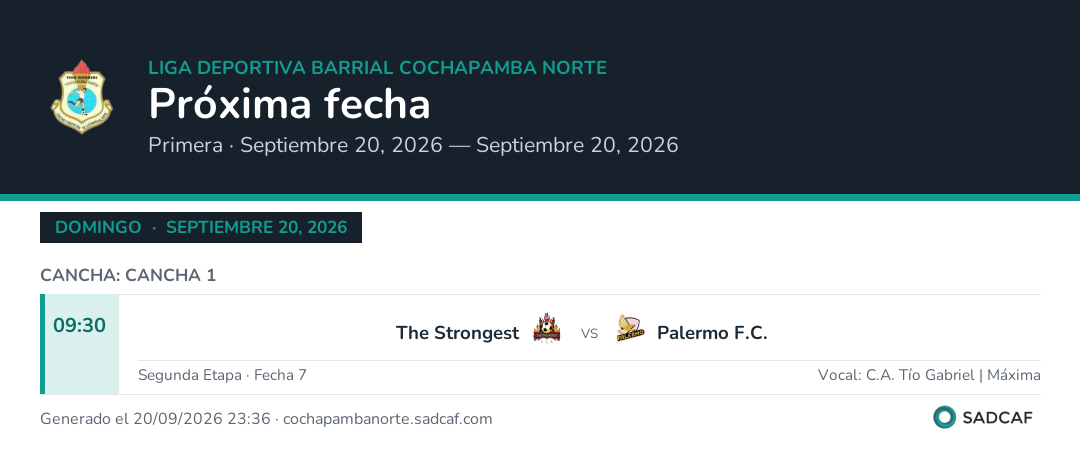Click the teal divider bar under header
The height and width of the screenshot is (470, 1080).
tap(540, 197)
